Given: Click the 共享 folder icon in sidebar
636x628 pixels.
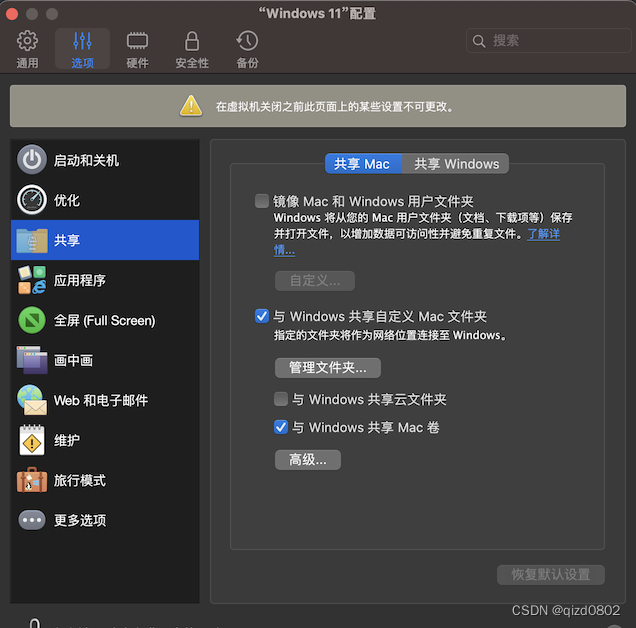Looking at the screenshot, I should pyautogui.click(x=32, y=240).
